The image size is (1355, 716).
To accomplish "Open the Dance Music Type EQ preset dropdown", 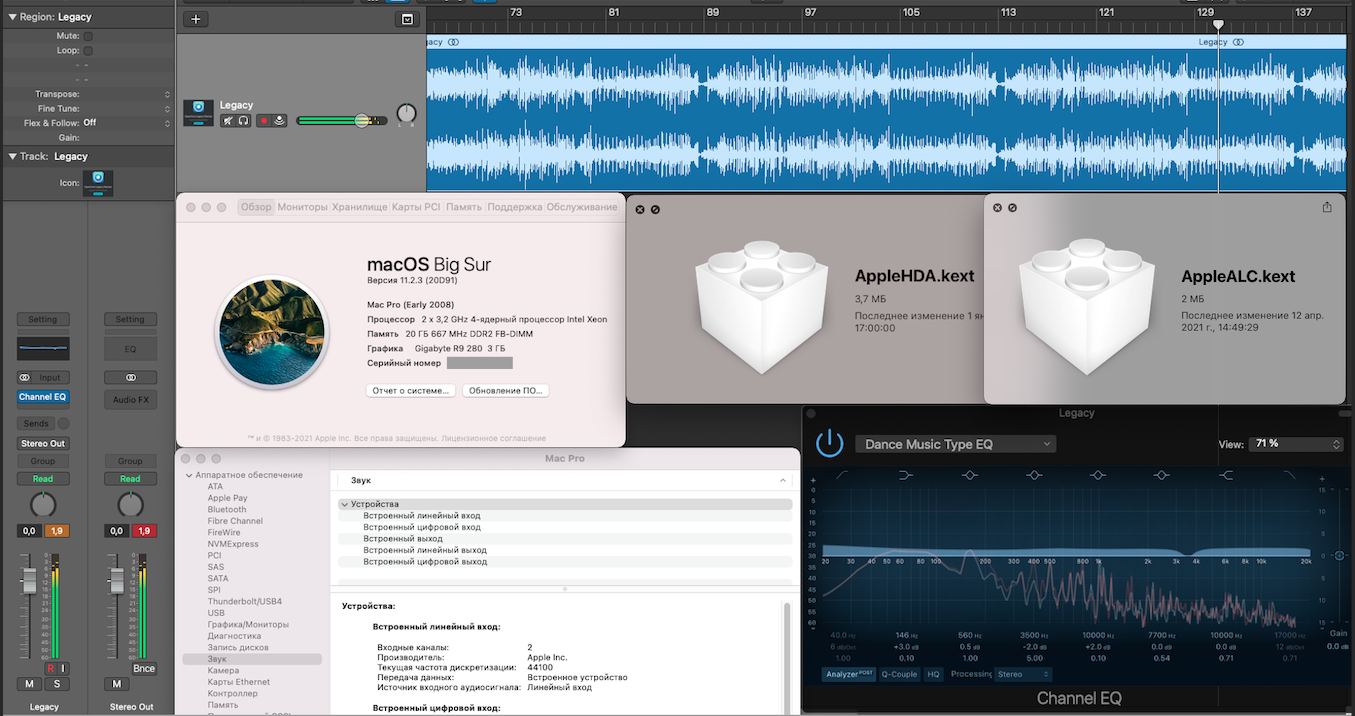I will click(955, 444).
